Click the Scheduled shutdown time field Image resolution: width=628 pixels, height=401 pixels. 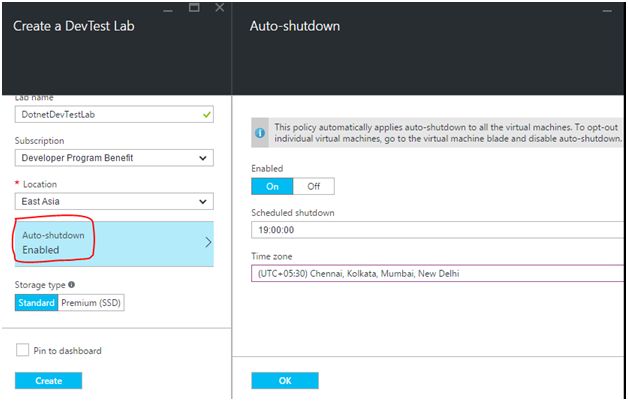(x=437, y=230)
